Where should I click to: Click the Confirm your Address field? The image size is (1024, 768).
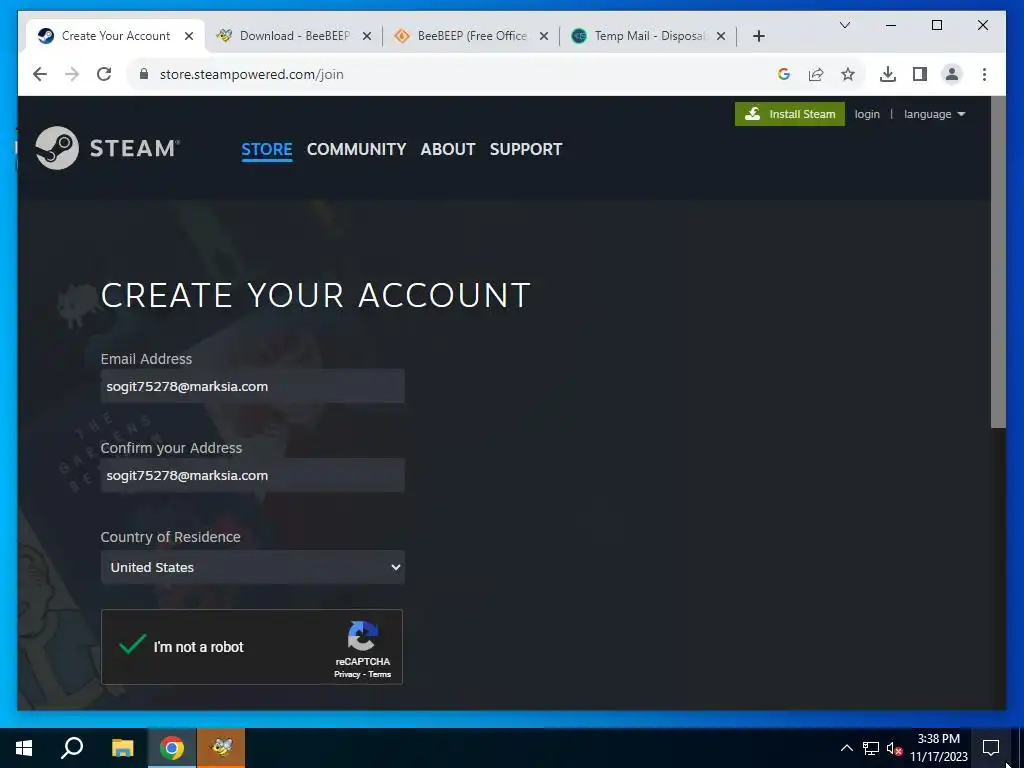253,475
